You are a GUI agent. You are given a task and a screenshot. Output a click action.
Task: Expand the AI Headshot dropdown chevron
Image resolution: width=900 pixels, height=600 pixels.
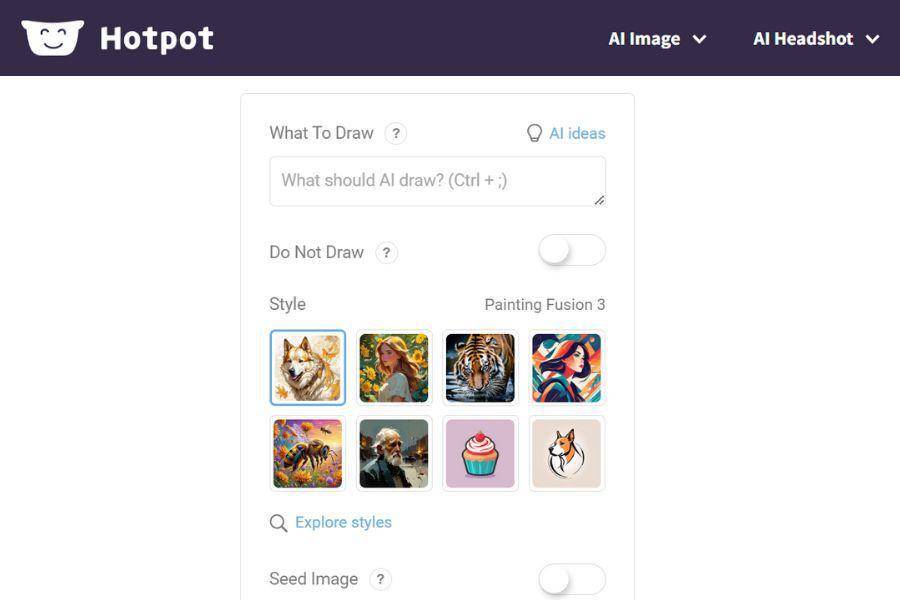872,39
